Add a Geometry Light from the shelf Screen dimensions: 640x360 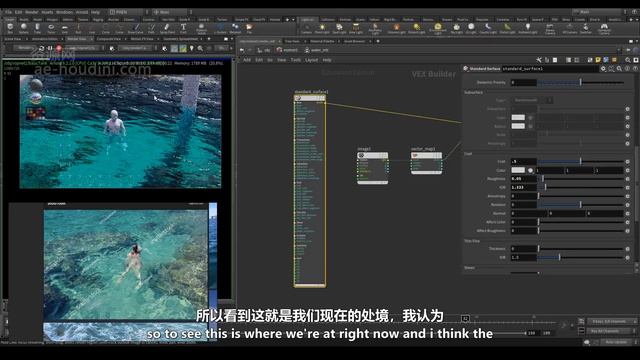click(375, 29)
